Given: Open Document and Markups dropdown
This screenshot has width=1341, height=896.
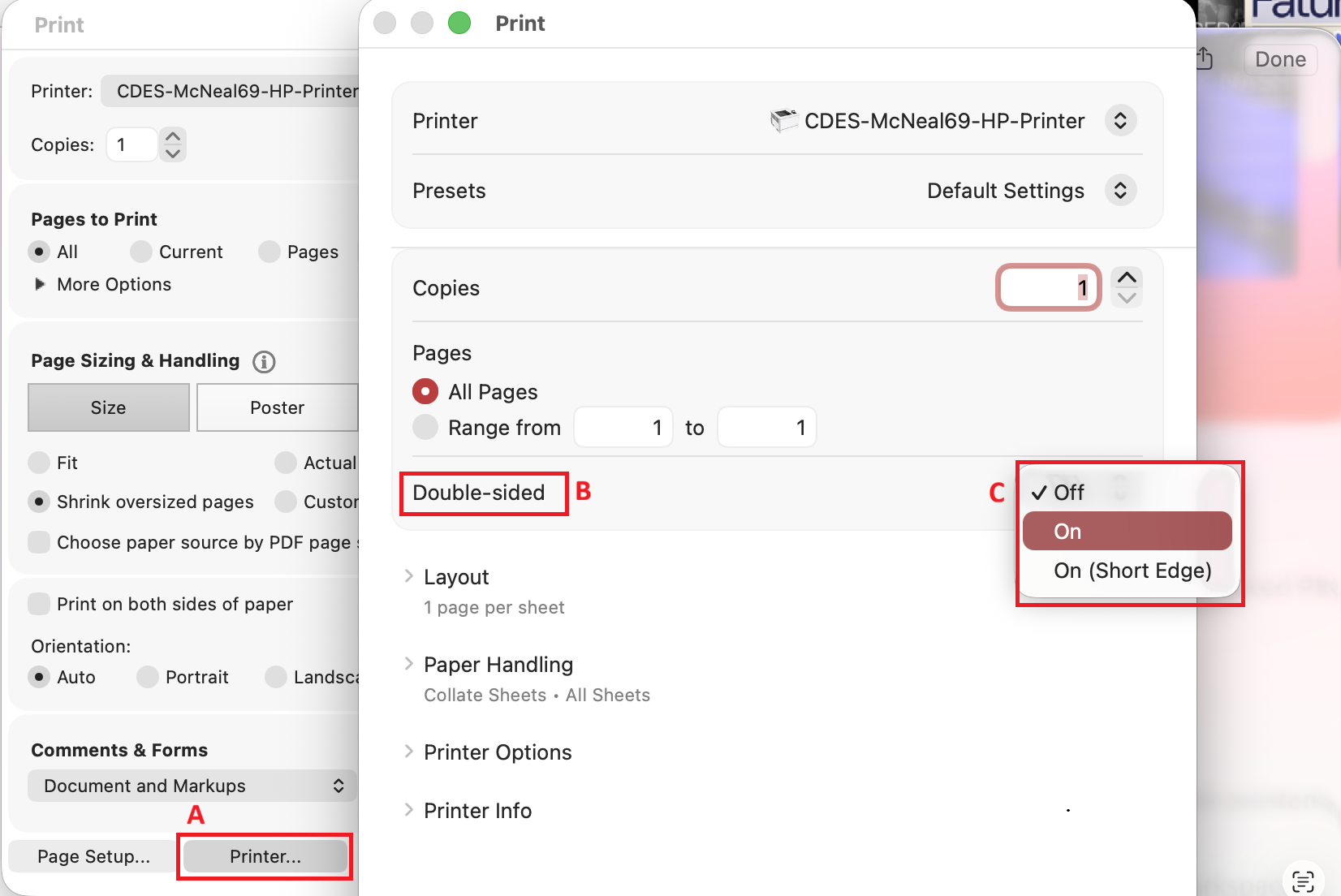Looking at the screenshot, I should point(192,786).
